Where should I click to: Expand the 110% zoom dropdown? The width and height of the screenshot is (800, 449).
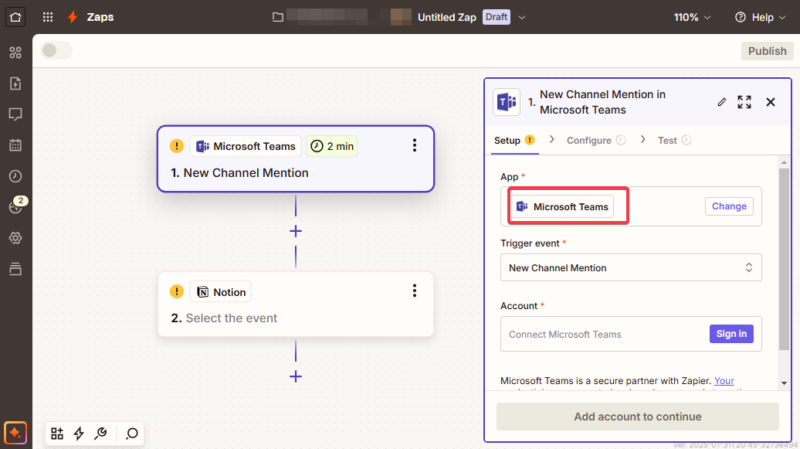click(x=692, y=17)
